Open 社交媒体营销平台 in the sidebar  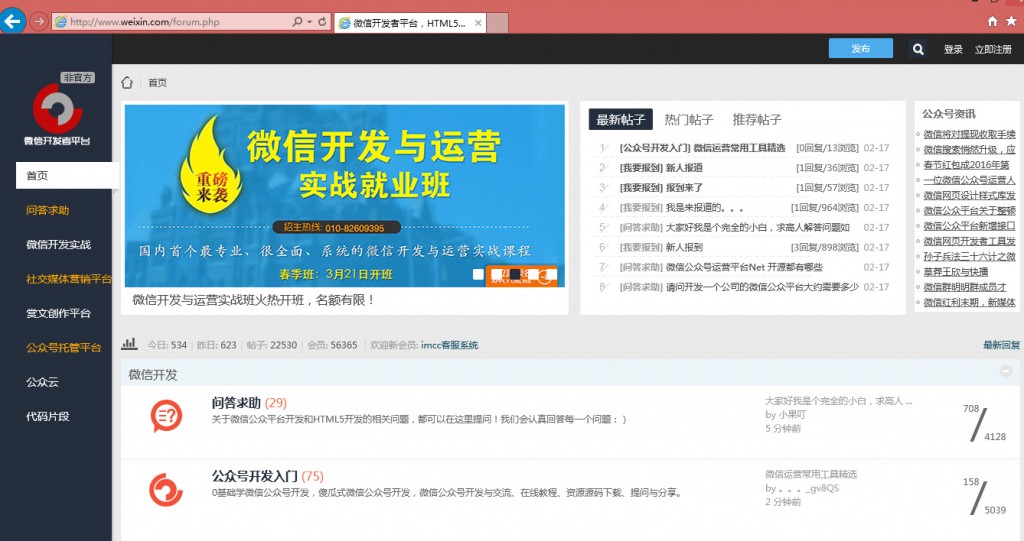point(69,279)
